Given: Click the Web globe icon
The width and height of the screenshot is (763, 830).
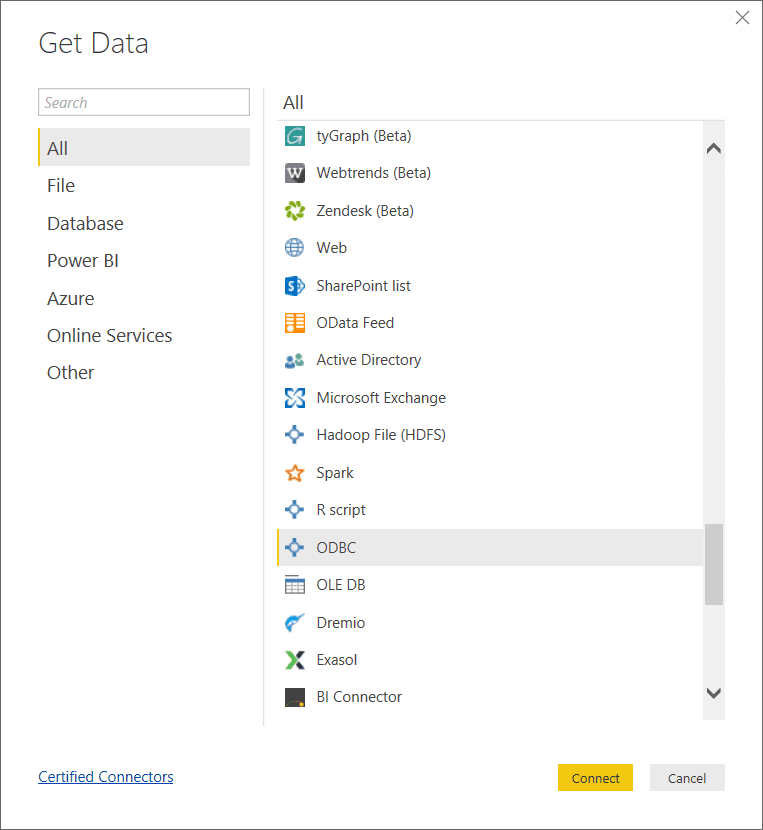Looking at the screenshot, I should tap(294, 248).
